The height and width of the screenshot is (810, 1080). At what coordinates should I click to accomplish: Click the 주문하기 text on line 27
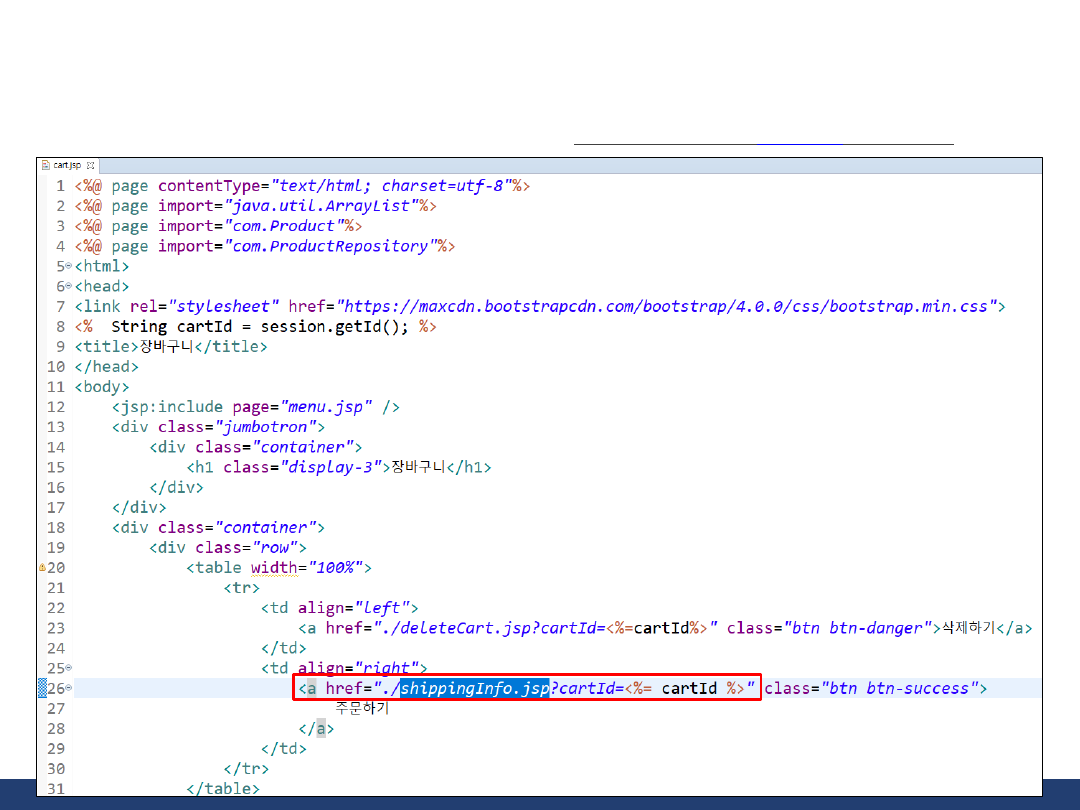(361, 708)
